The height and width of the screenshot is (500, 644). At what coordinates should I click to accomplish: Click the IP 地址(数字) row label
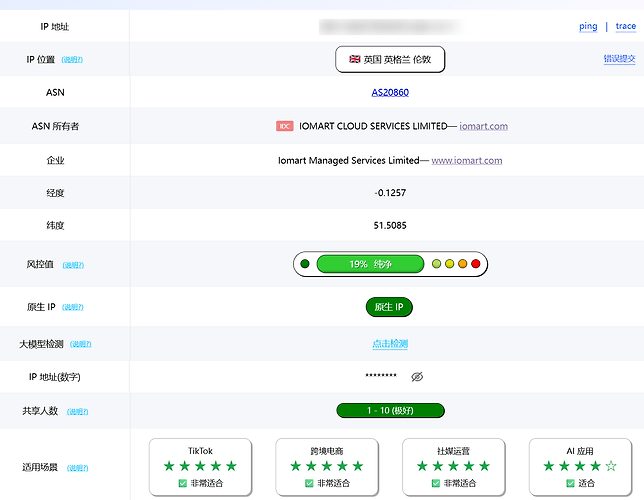click(x=55, y=377)
